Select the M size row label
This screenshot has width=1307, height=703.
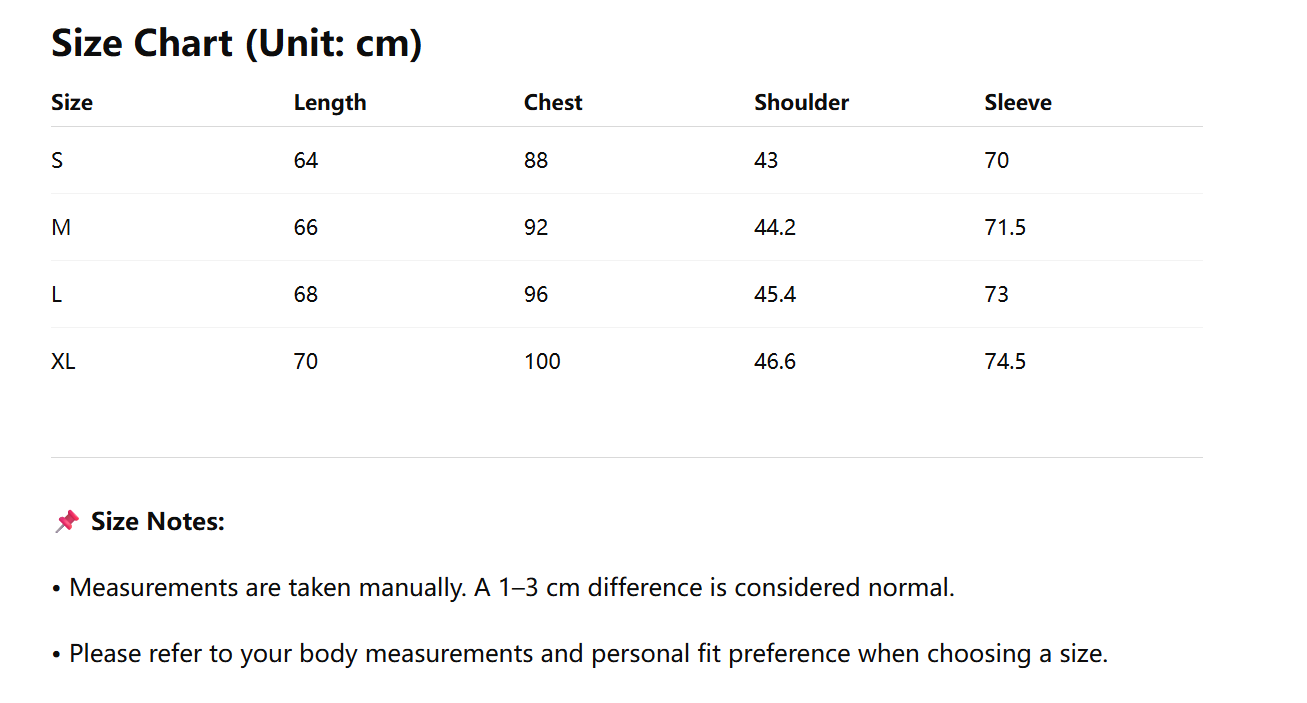pos(61,227)
